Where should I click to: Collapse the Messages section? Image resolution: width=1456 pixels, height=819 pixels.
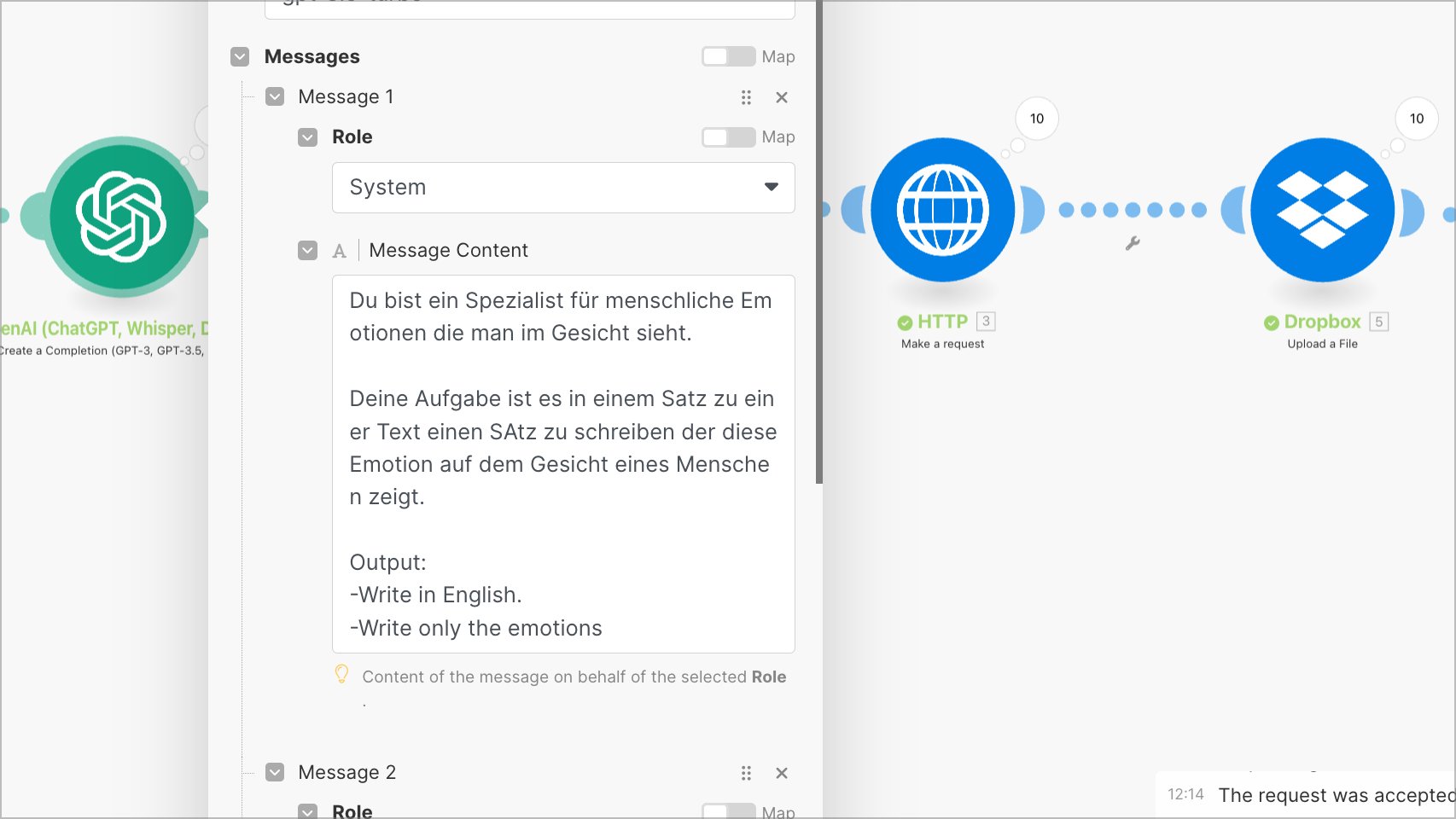[x=240, y=56]
